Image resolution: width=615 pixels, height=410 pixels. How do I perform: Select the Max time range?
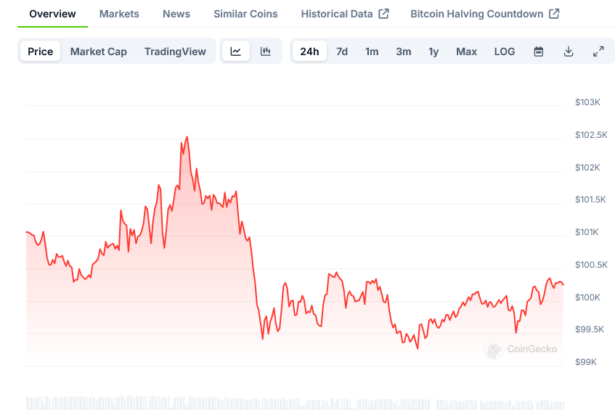[466, 51]
